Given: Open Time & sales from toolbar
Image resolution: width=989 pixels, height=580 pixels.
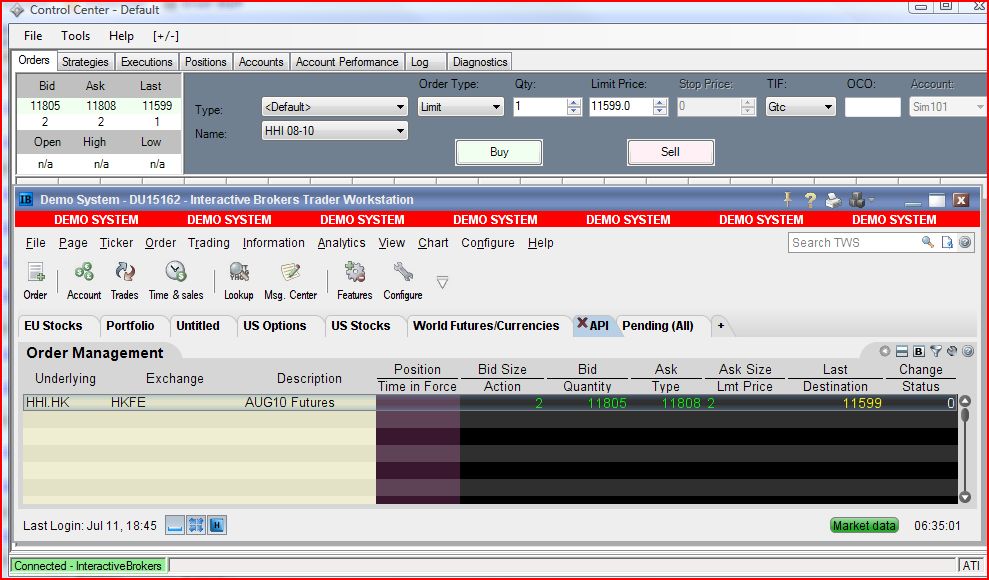Looking at the screenshot, I should (176, 281).
